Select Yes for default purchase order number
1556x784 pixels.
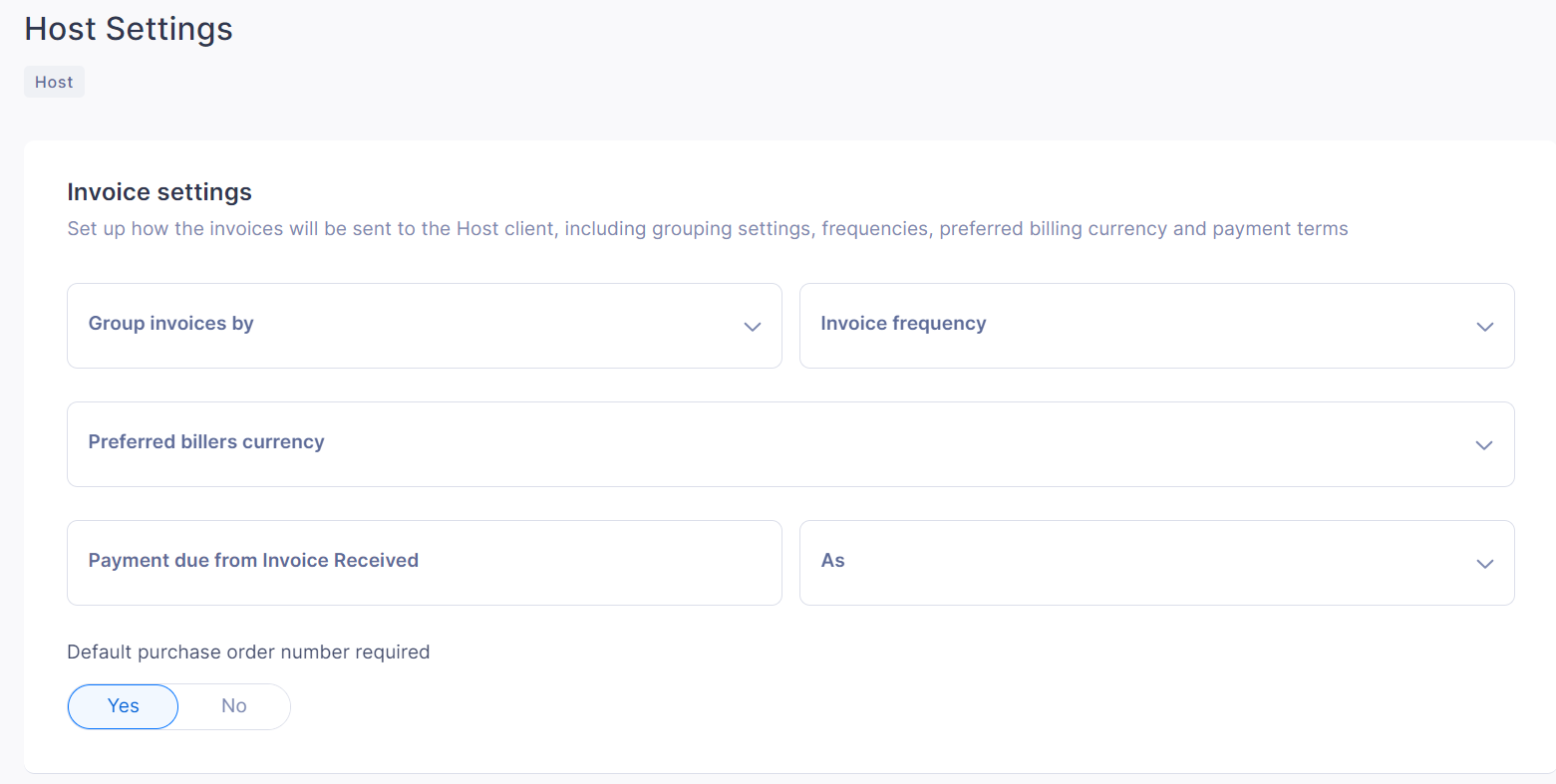[123, 706]
